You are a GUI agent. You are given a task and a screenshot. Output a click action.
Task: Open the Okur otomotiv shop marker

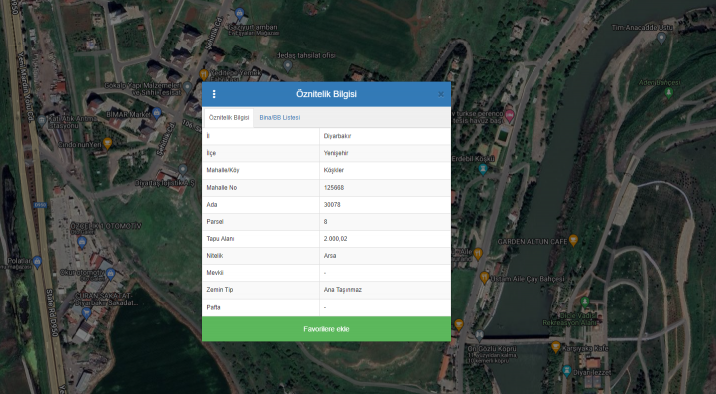tap(110, 273)
